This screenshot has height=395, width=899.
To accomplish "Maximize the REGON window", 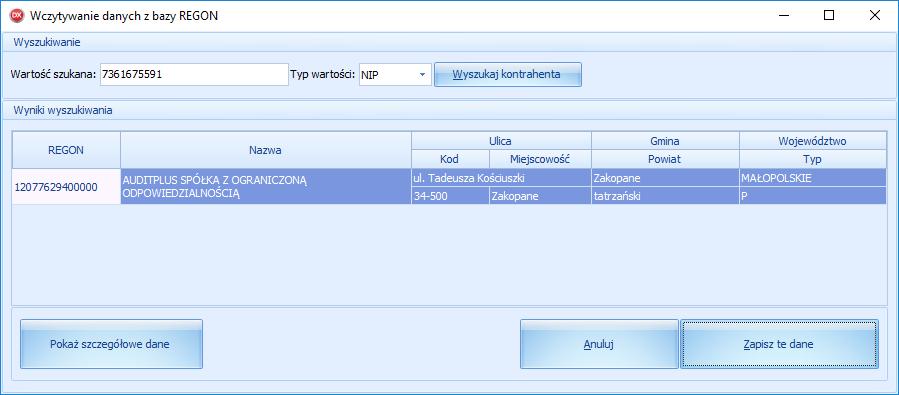I will tap(828, 15).
